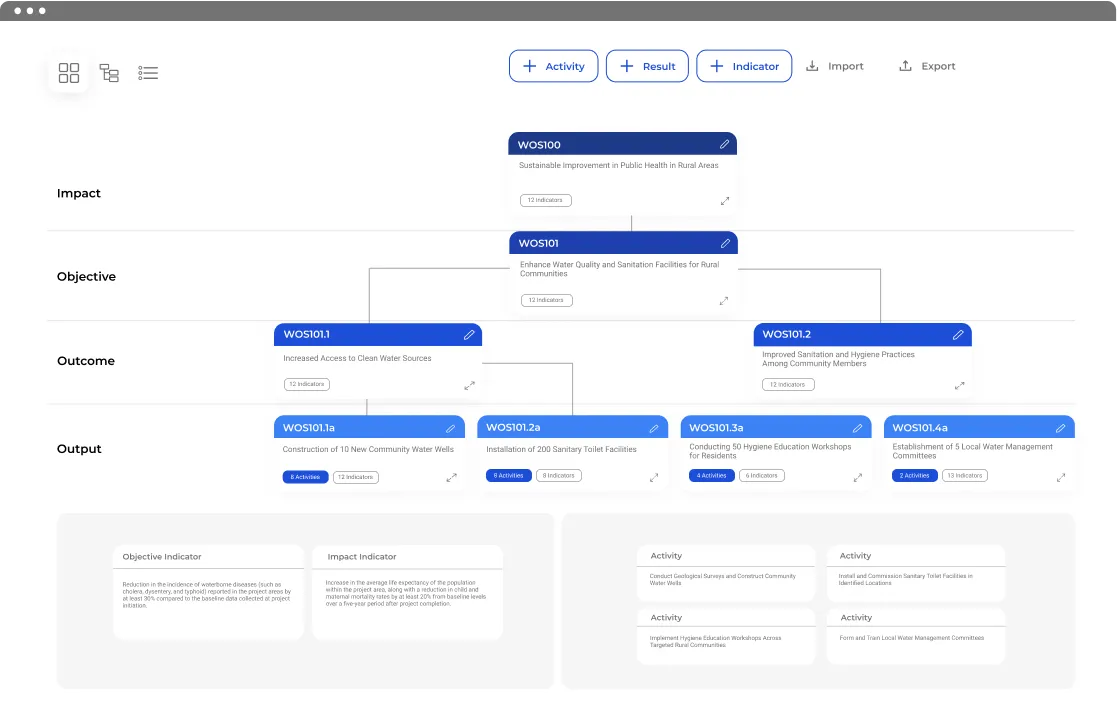This screenshot has width=1117, height=707.
Task: Edit the WOS101.2 outcome card
Action: coord(958,334)
